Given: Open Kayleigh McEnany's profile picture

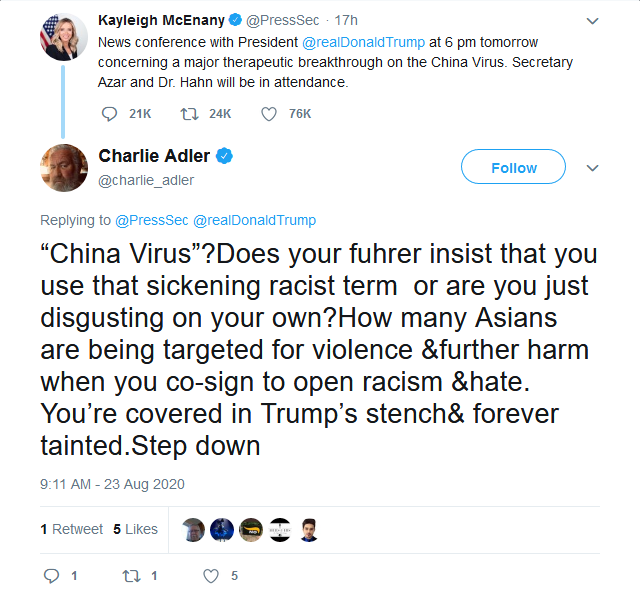Looking at the screenshot, I should [x=64, y=37].
